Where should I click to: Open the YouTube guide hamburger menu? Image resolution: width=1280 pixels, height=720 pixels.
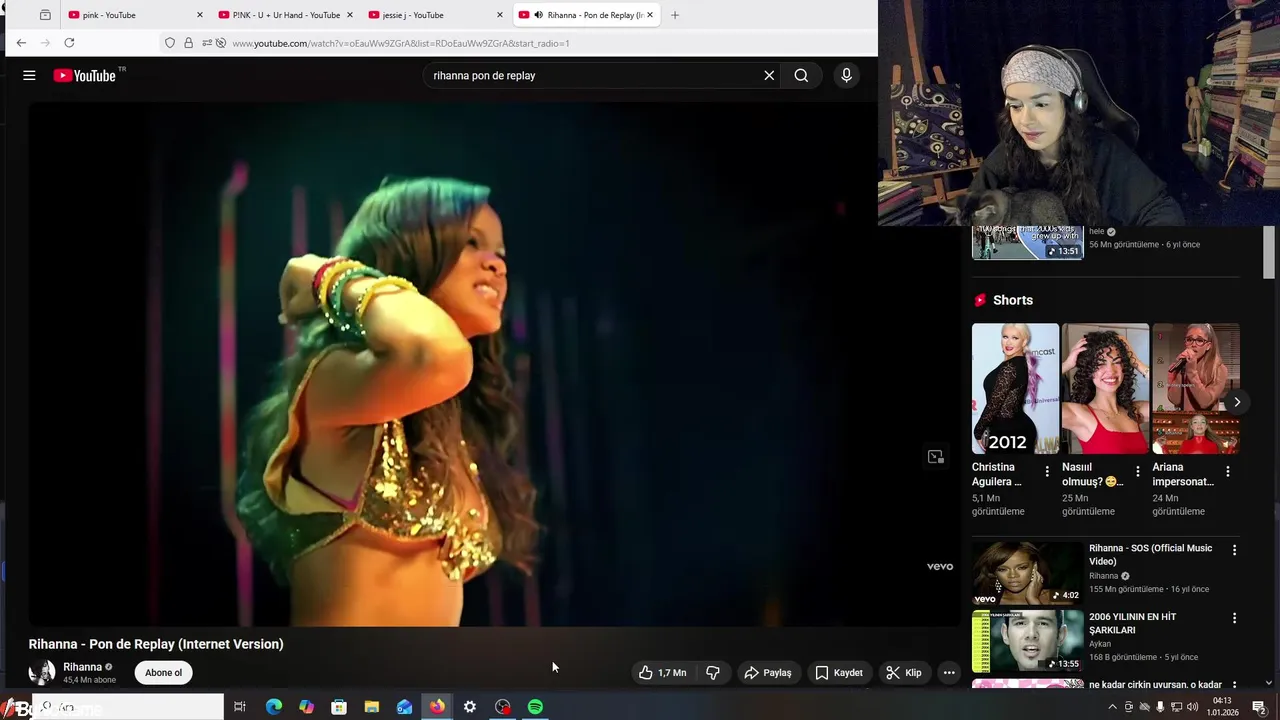29,75
